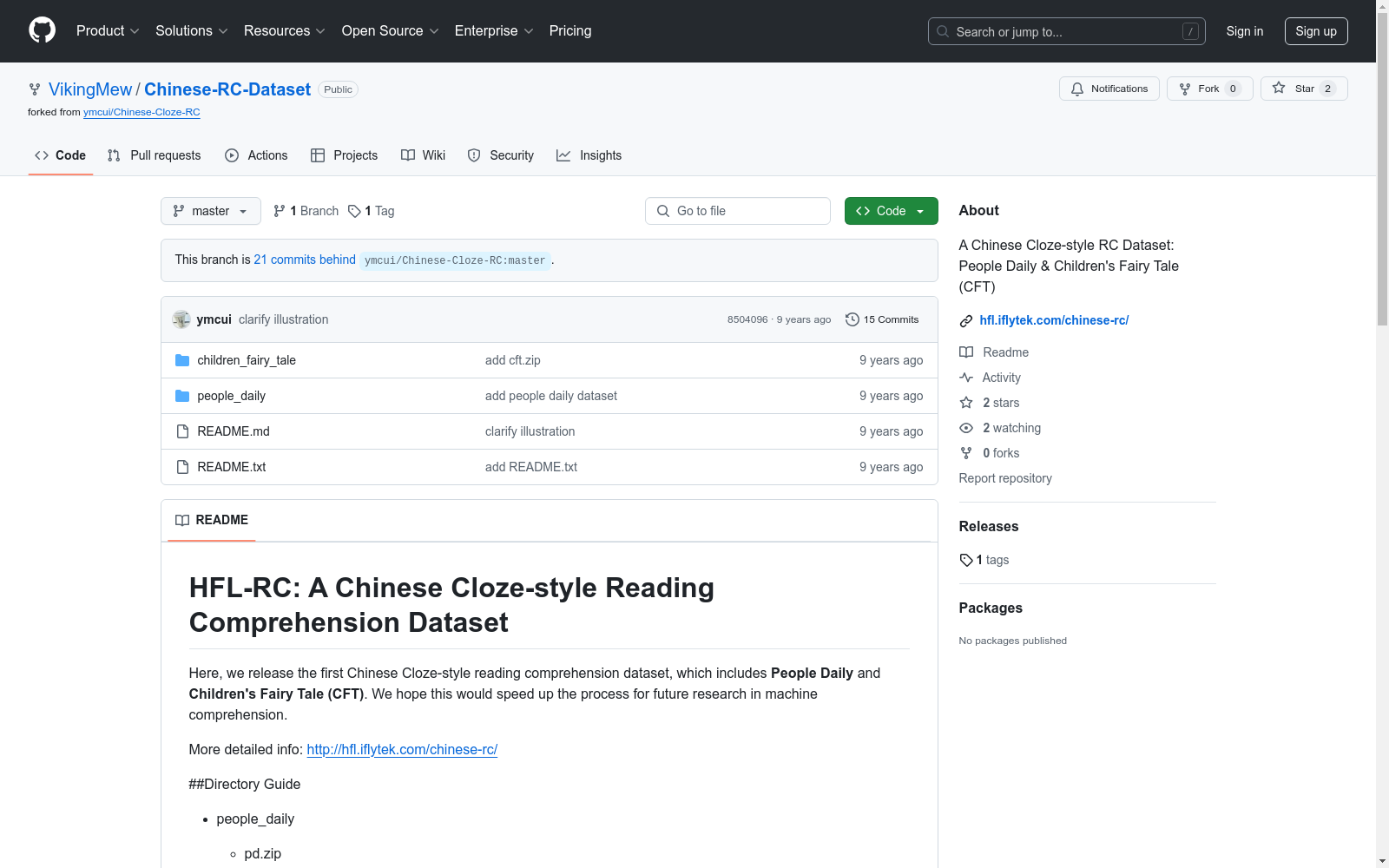The width and height of the screenshot is (1389, 868).
Task: Click the forked repository icon beside VikingMew
Action: click(x=35, y=89)
